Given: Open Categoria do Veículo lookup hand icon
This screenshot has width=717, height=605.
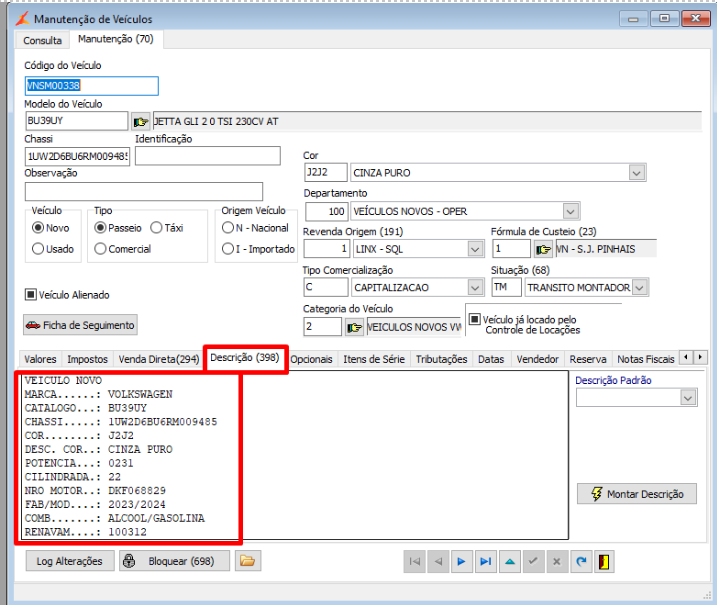Looking at the screenshot, I should click(x=354, y=327).
